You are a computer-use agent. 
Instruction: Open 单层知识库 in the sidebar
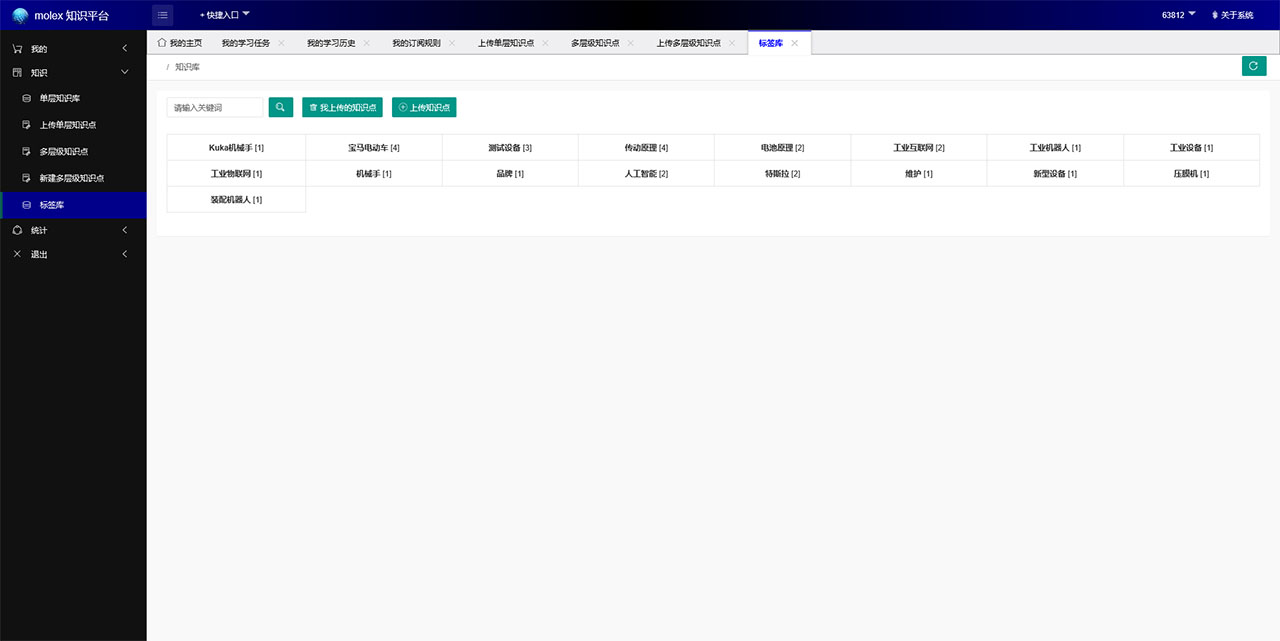point(66,99)
